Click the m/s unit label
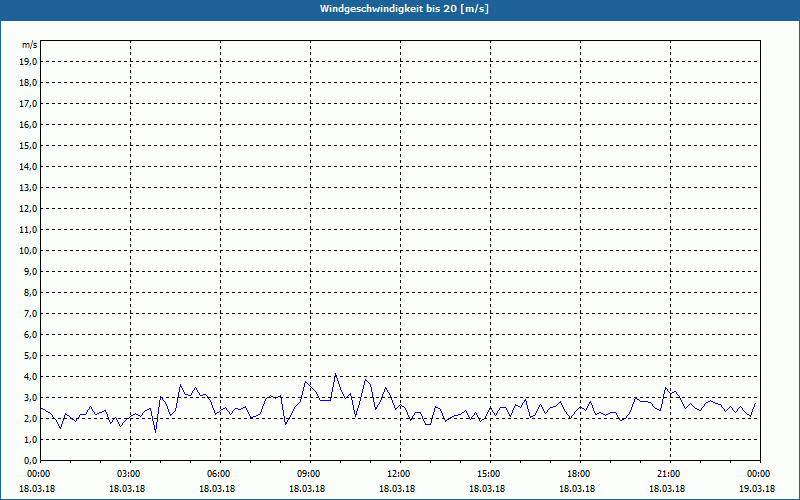800x500 pixels. (x=29, y=45)
